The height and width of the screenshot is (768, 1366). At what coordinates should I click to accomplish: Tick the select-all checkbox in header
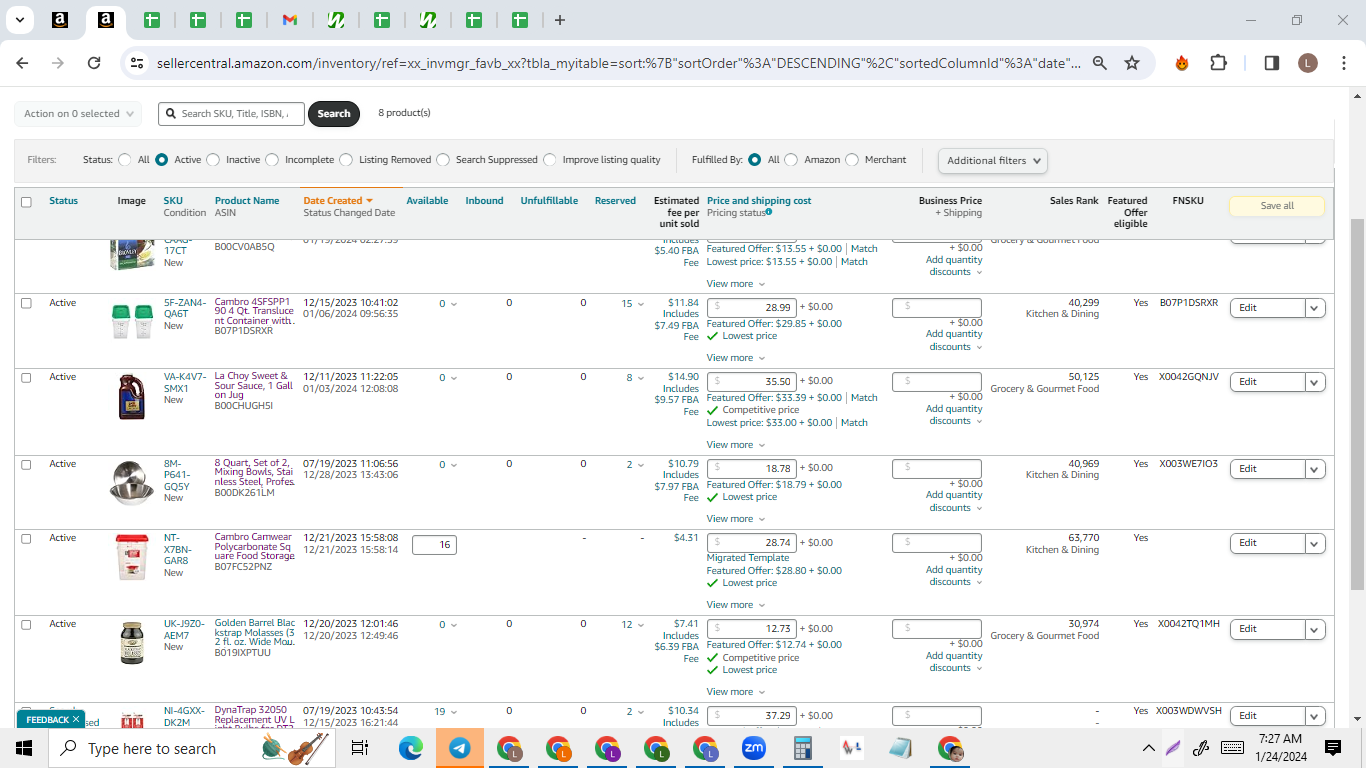26,202
